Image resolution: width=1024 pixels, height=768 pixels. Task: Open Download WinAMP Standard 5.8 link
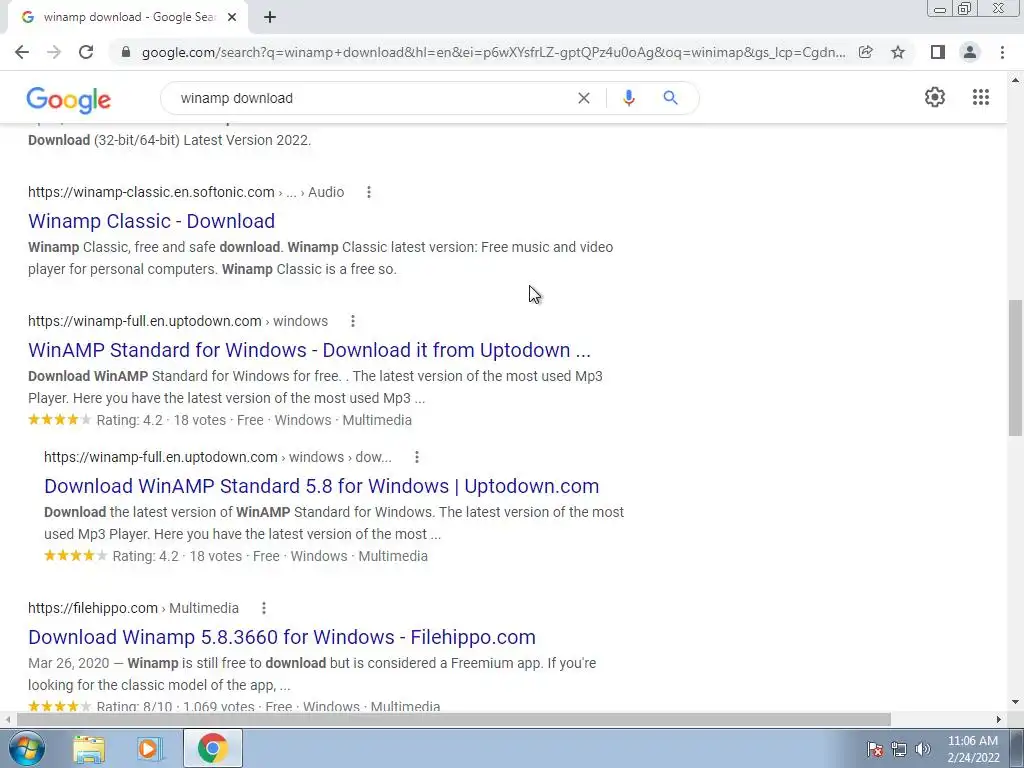point(322,486)
